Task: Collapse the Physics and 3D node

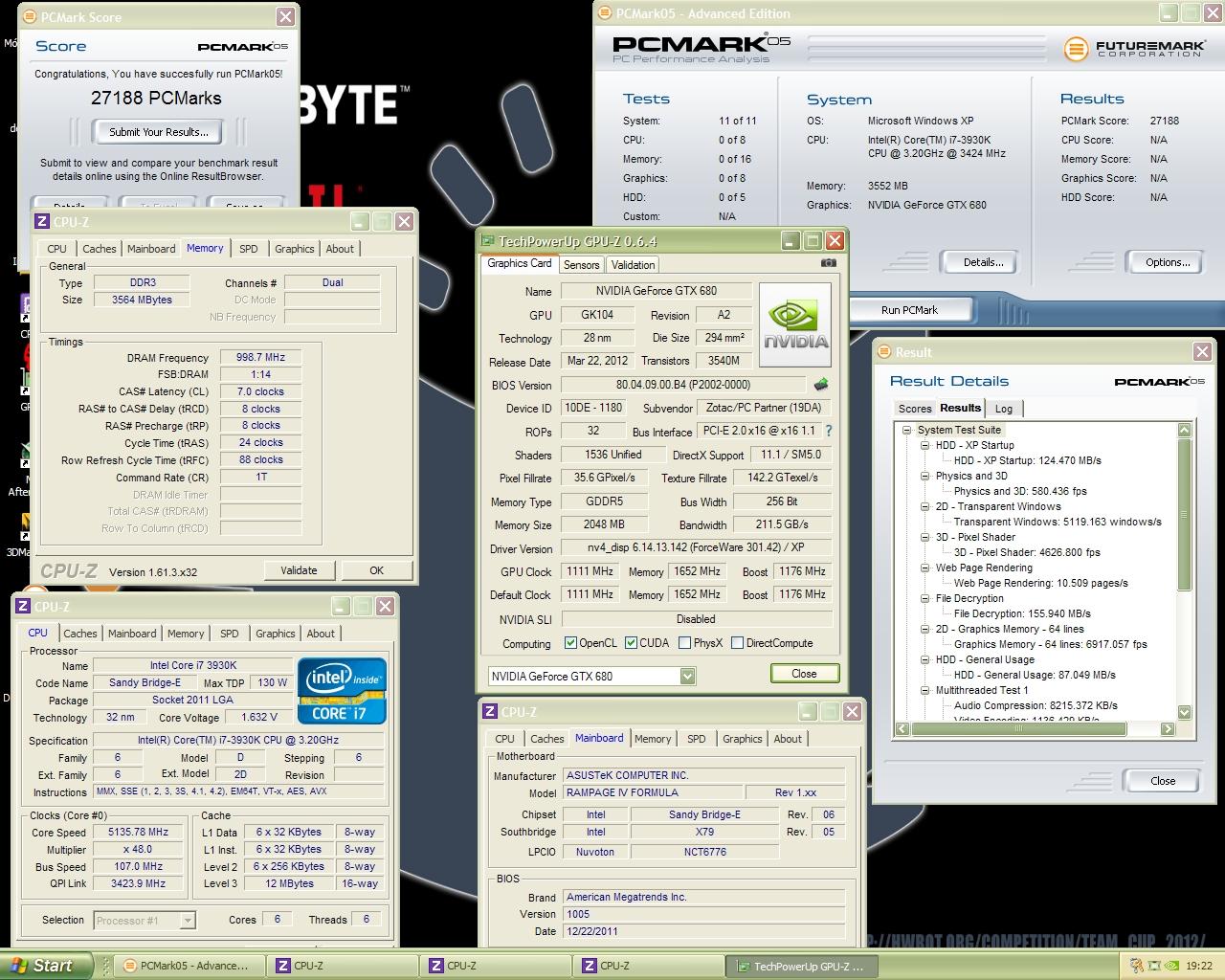Action: tap(924, 476)
